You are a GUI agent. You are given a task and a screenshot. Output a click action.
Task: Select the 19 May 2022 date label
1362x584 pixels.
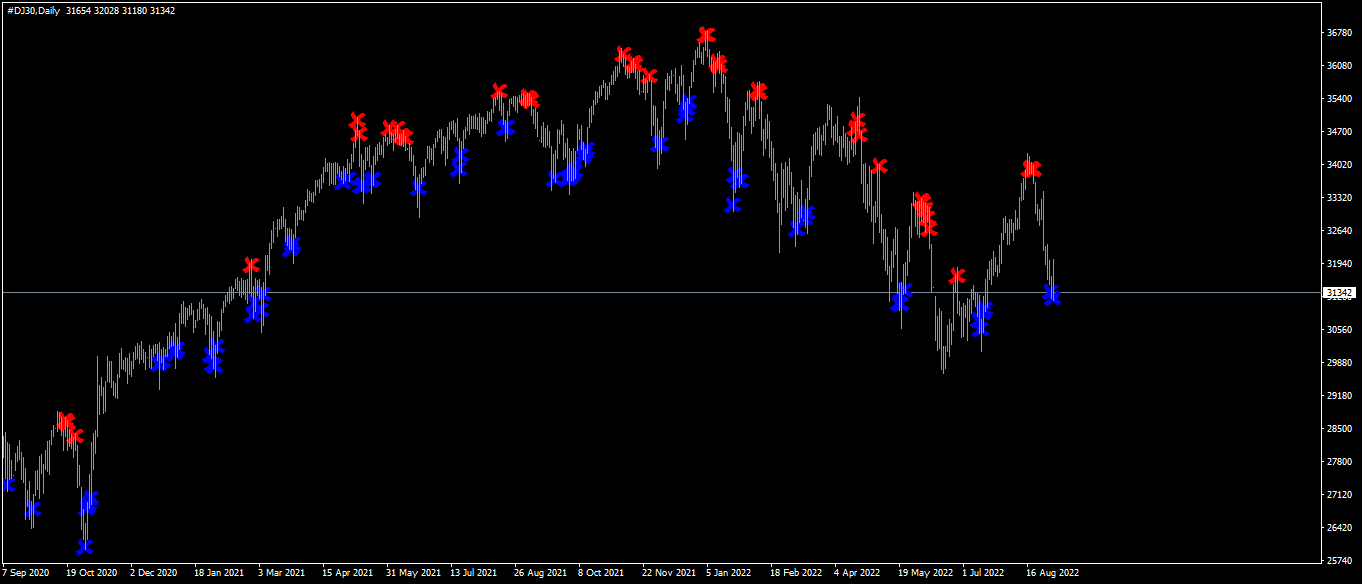pos(925,573)
